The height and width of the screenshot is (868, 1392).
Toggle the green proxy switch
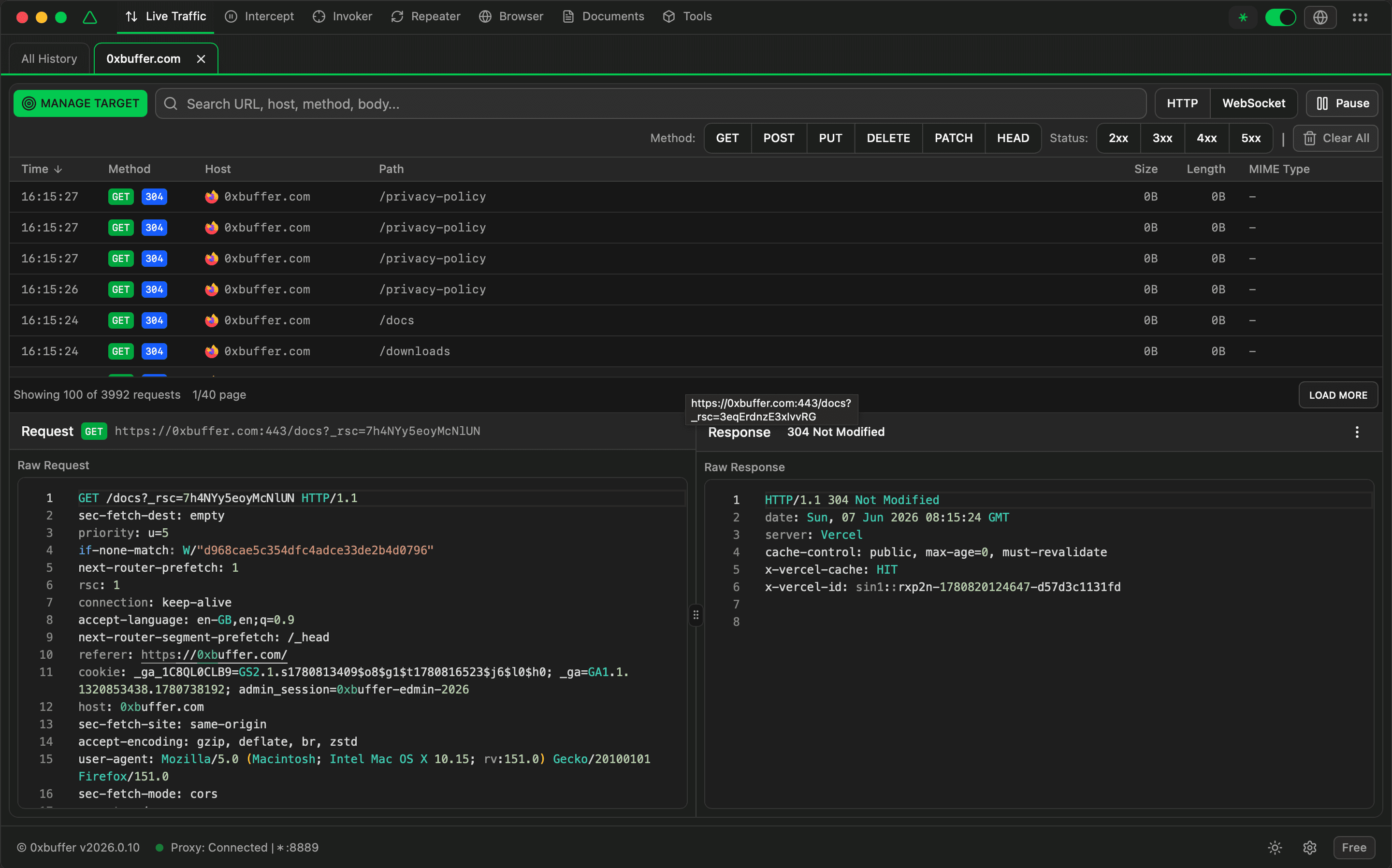click(x=1280, y=17)
